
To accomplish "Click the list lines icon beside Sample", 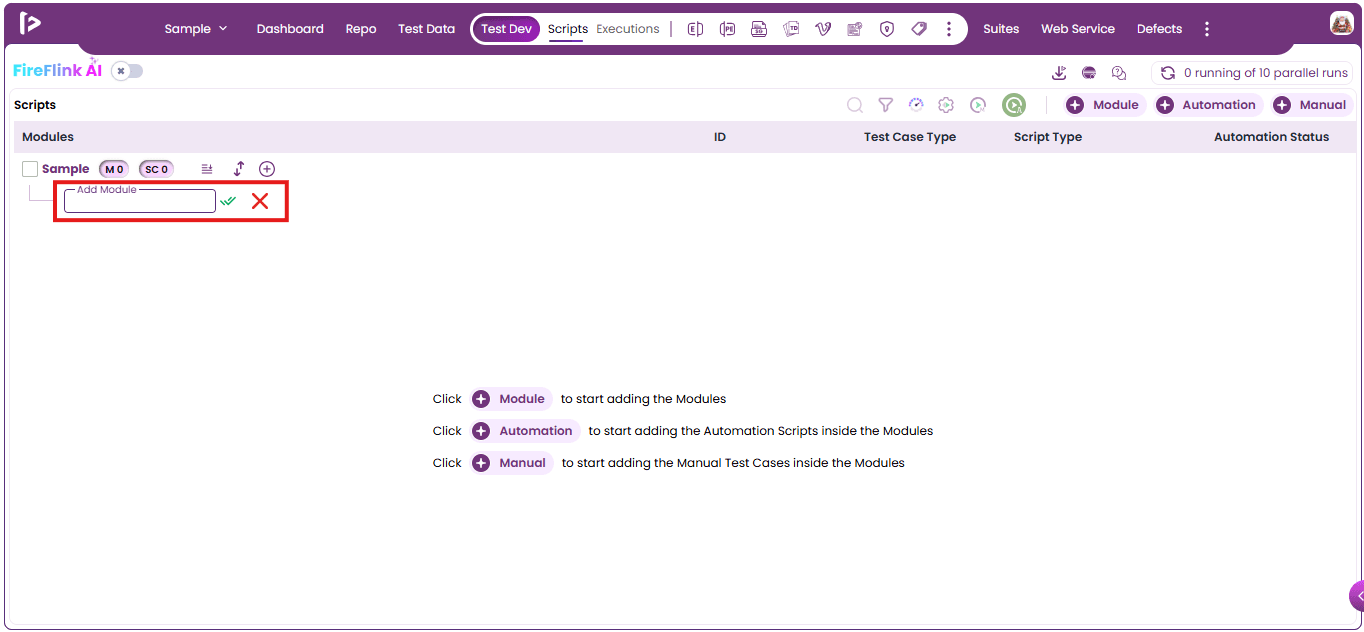I will (x=207, y=169).
